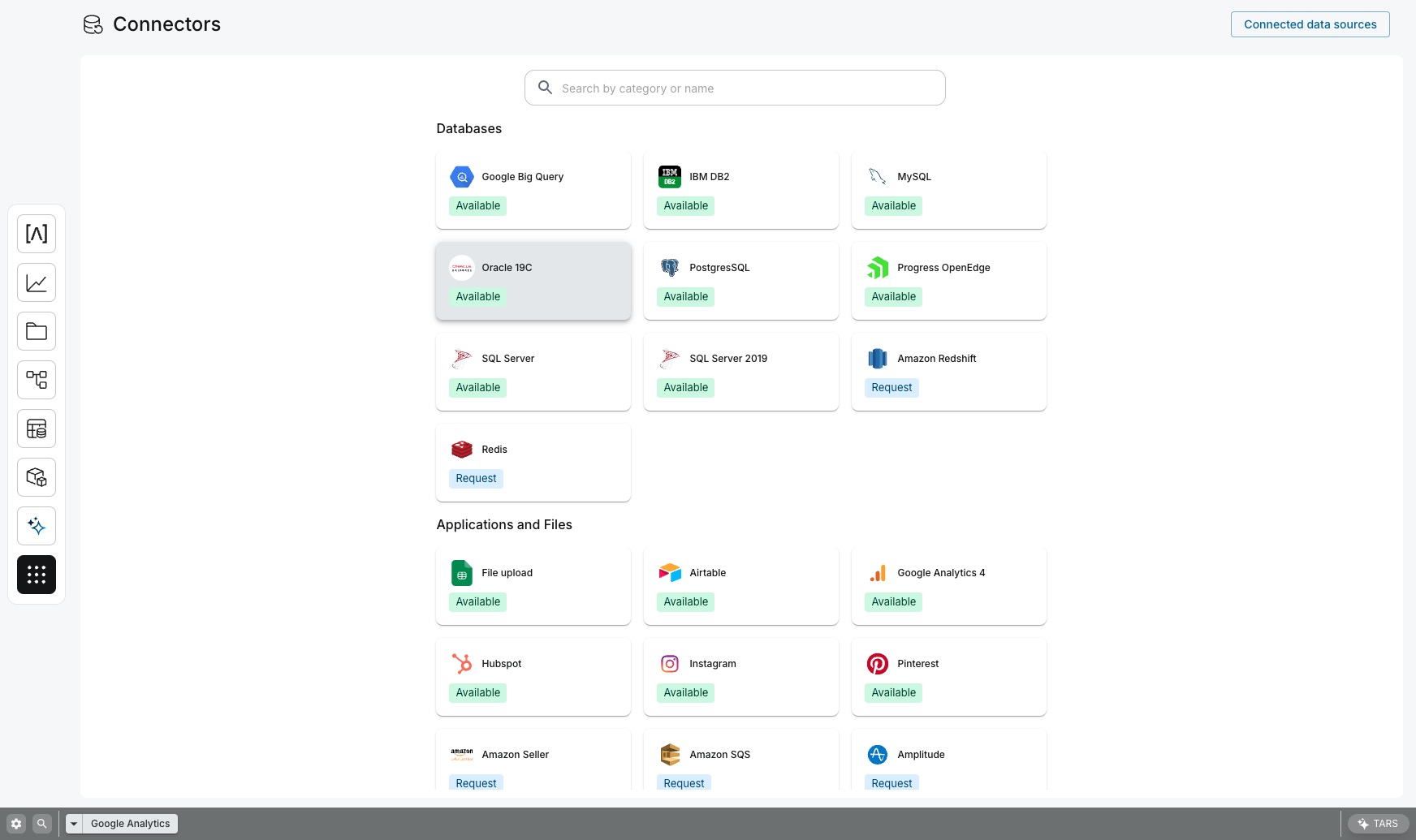Click the Amazon Seller connector name
1416x840 pixels.
pos(516,755)
